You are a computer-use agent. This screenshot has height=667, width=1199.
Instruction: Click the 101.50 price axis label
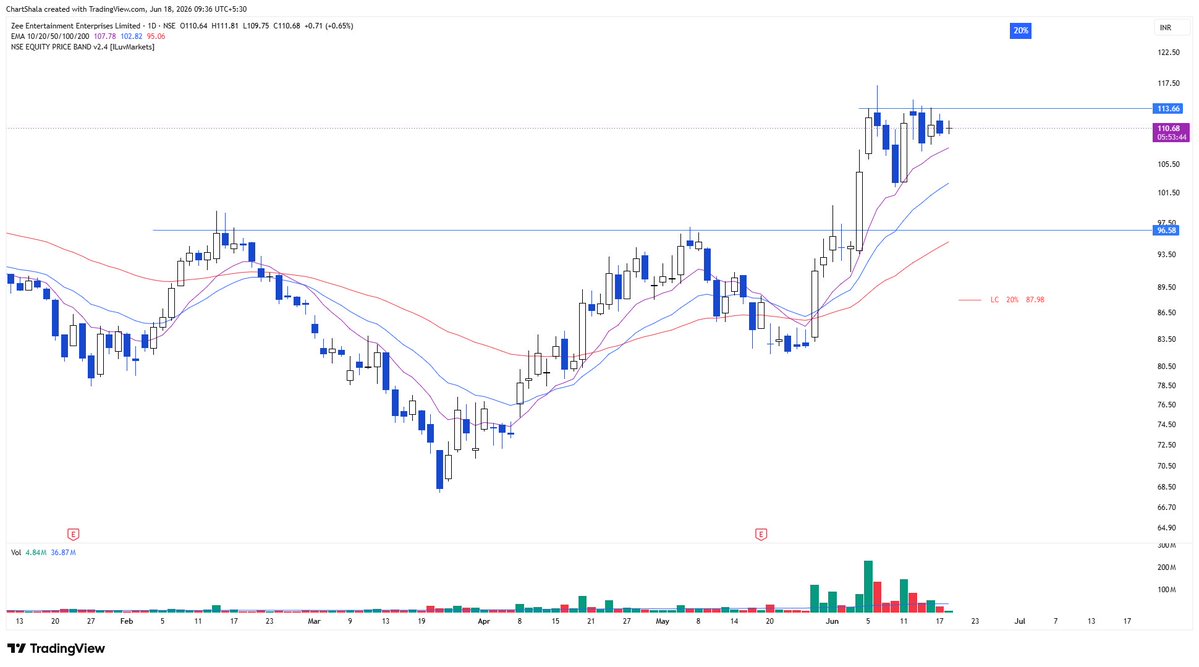(1168, 193)
